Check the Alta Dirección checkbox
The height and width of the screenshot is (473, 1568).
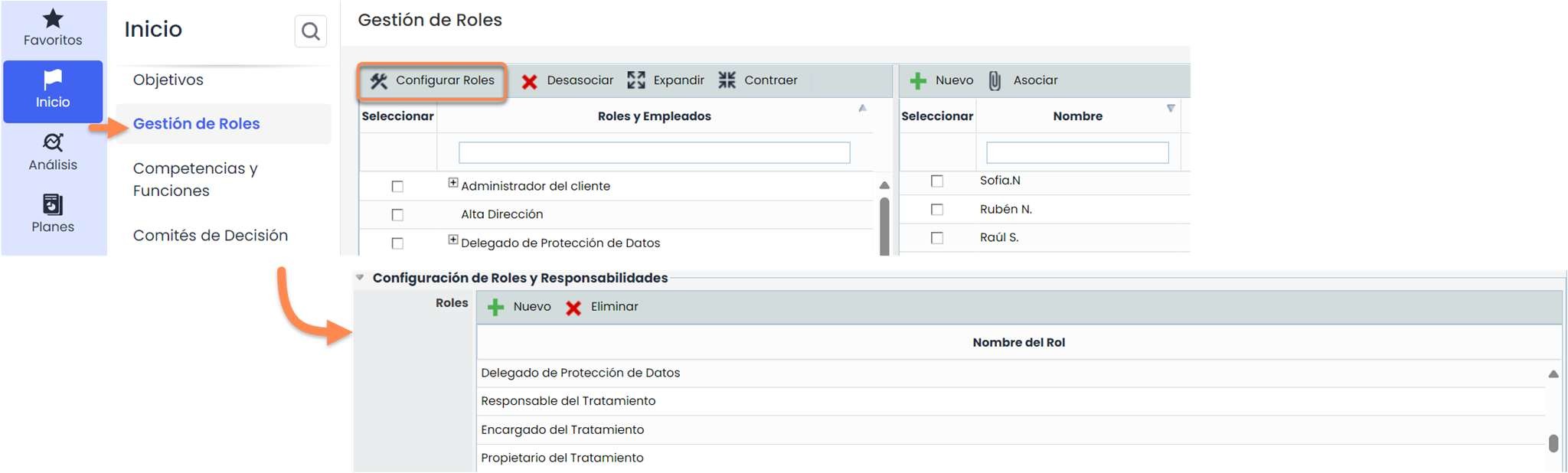point(397,215)
